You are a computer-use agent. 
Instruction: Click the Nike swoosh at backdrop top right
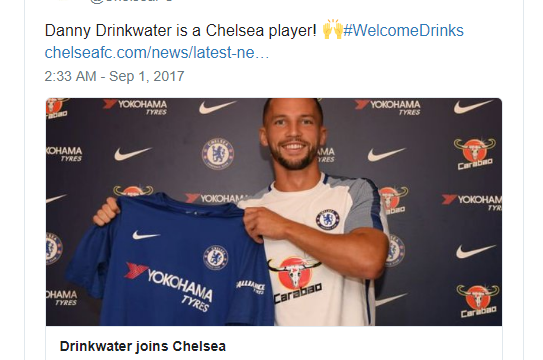[x=473, y=106]
